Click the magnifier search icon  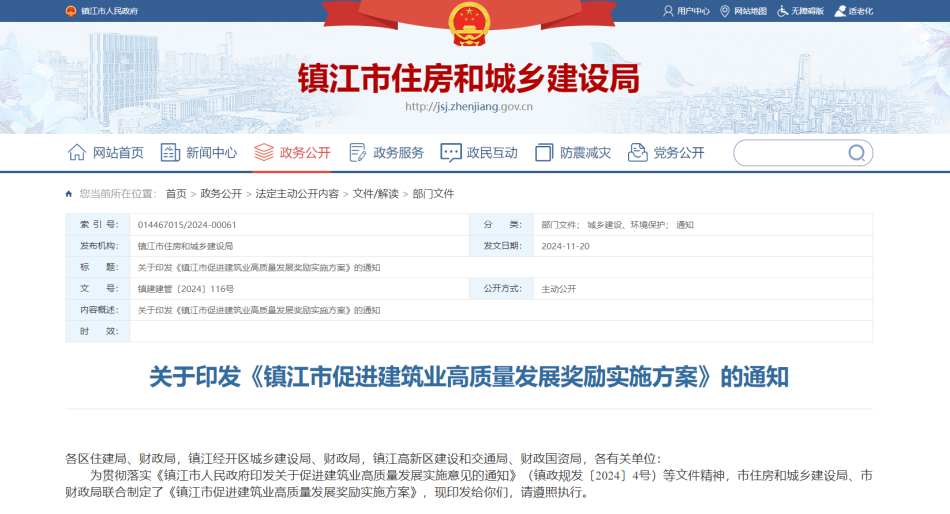857,153
